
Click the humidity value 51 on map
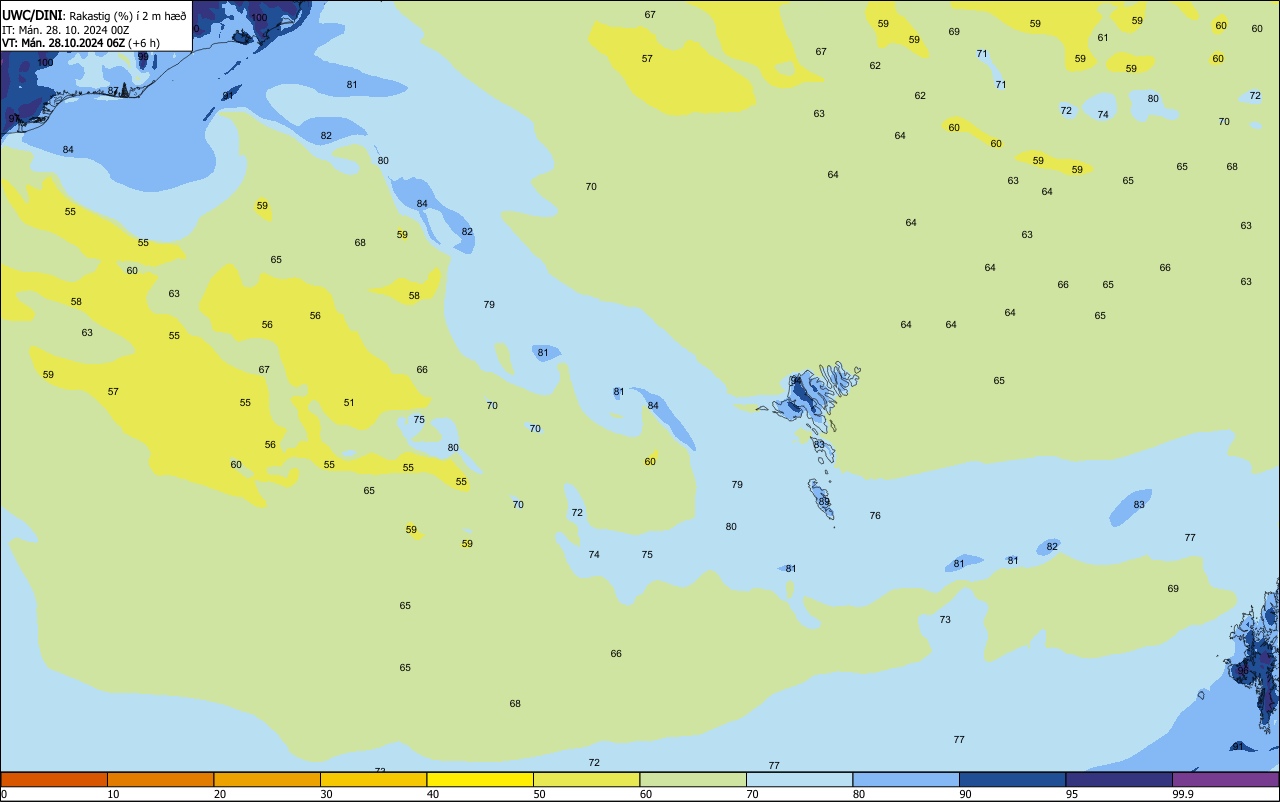pos(349,403)
